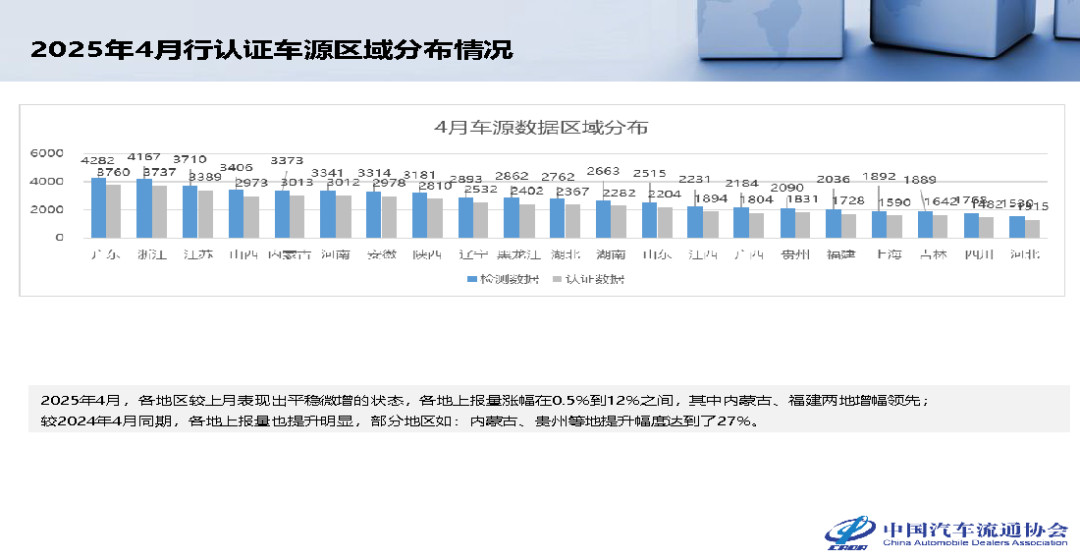
Task: Click the 中国汽车流通协会 text in footer
Action: point(975,529)
